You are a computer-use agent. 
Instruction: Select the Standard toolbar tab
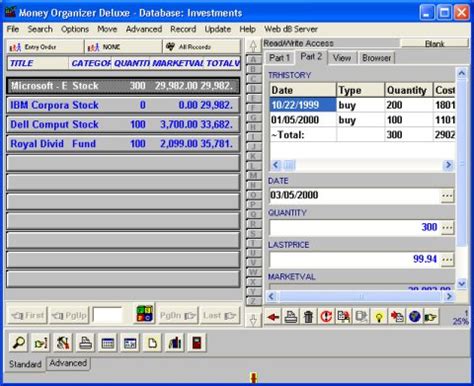[x=25, y=364]
